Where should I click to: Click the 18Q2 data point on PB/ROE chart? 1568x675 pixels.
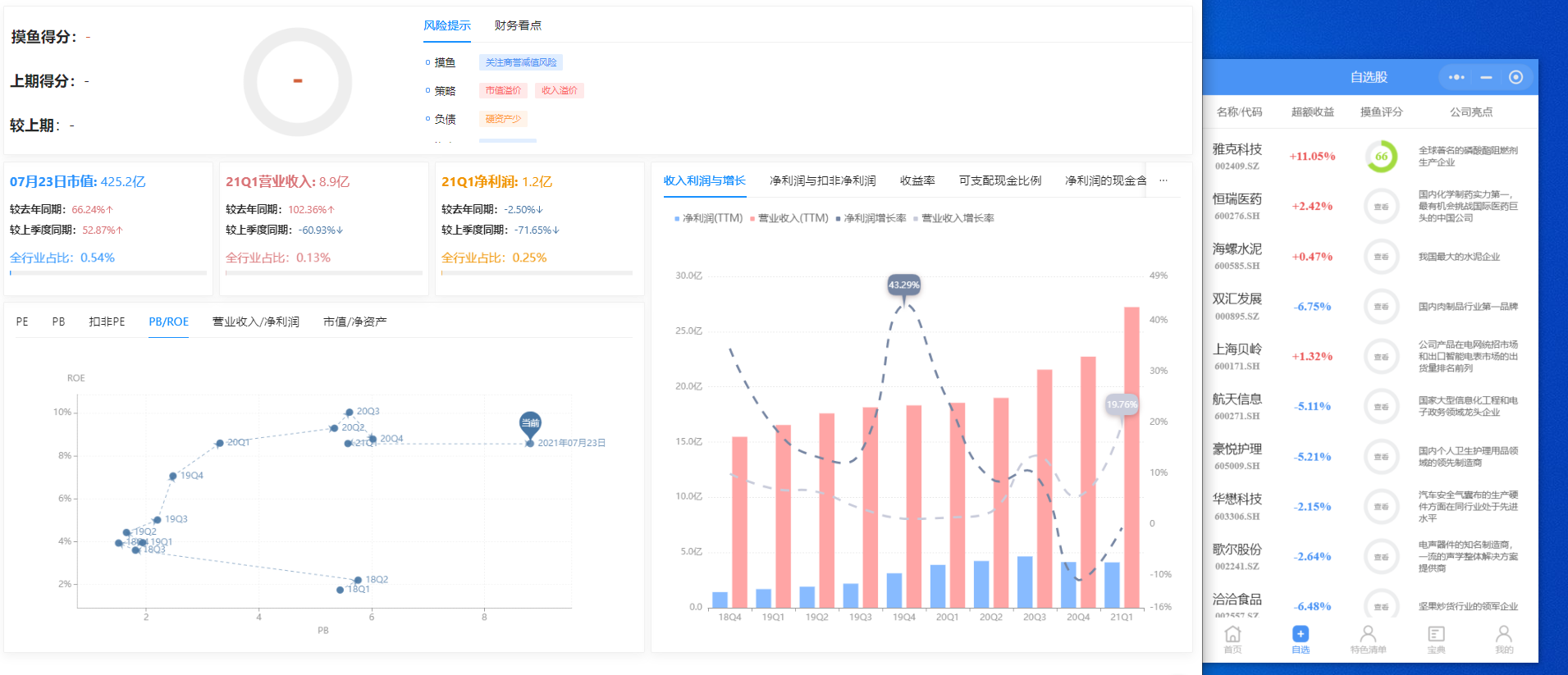(358, 580)
